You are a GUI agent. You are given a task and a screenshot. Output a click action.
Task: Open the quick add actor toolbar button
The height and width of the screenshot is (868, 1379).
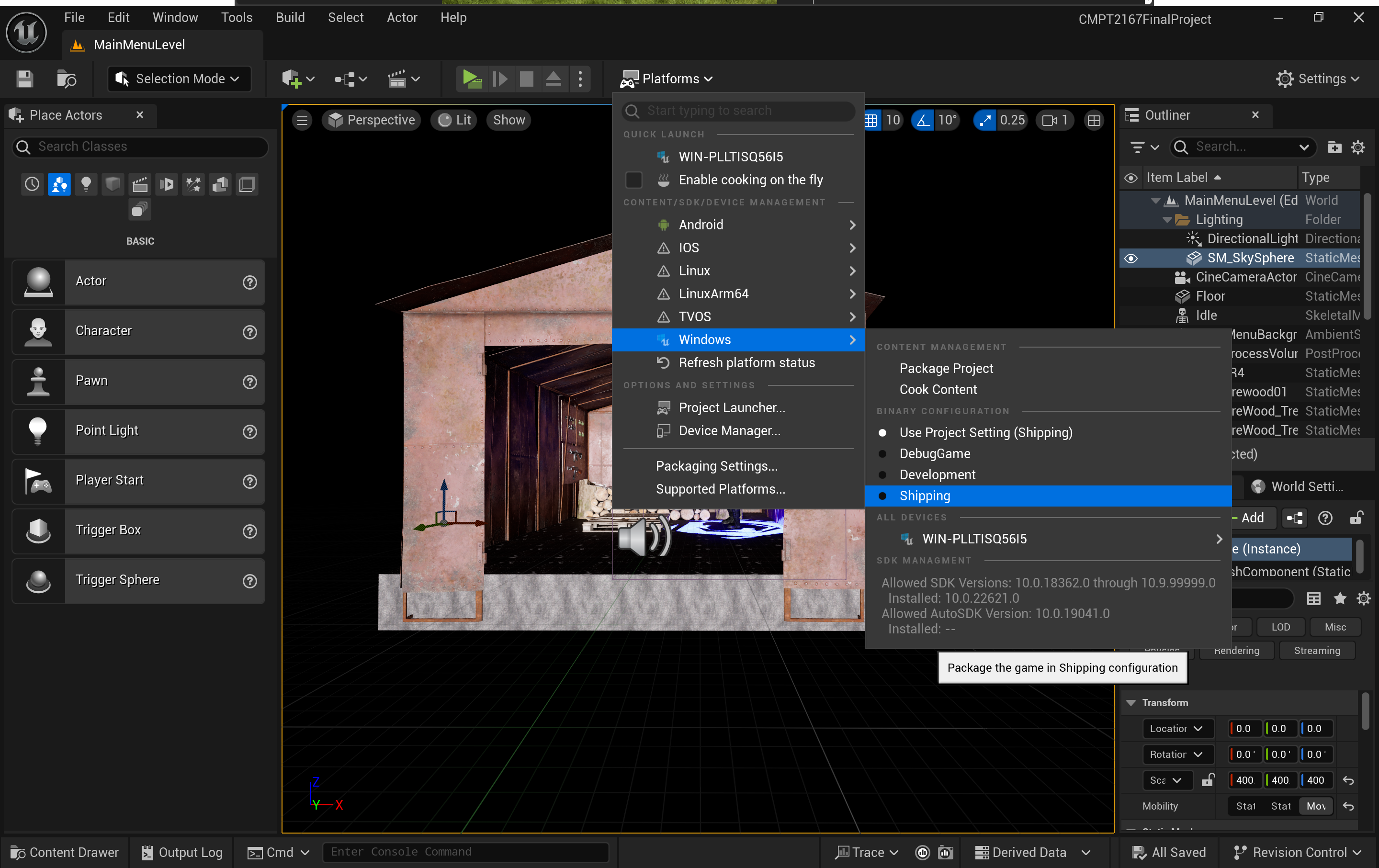pos(298,79)
